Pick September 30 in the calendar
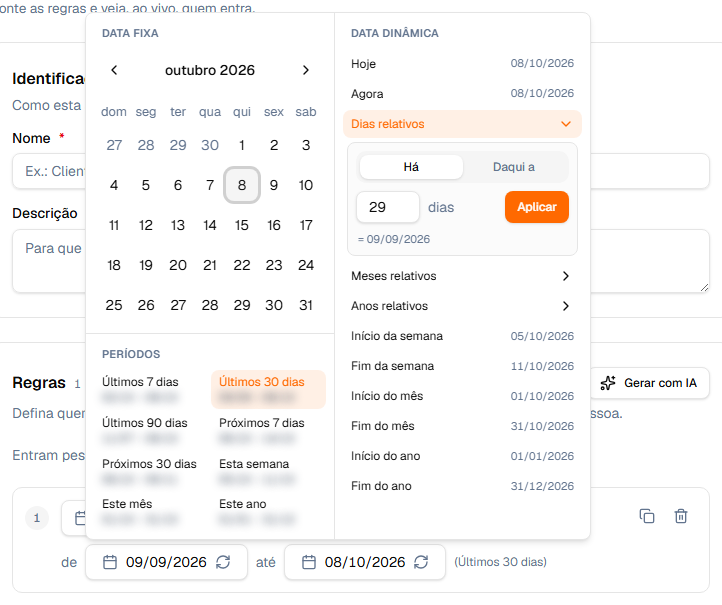This screenshot has height=605, width=722. [210, 145]
